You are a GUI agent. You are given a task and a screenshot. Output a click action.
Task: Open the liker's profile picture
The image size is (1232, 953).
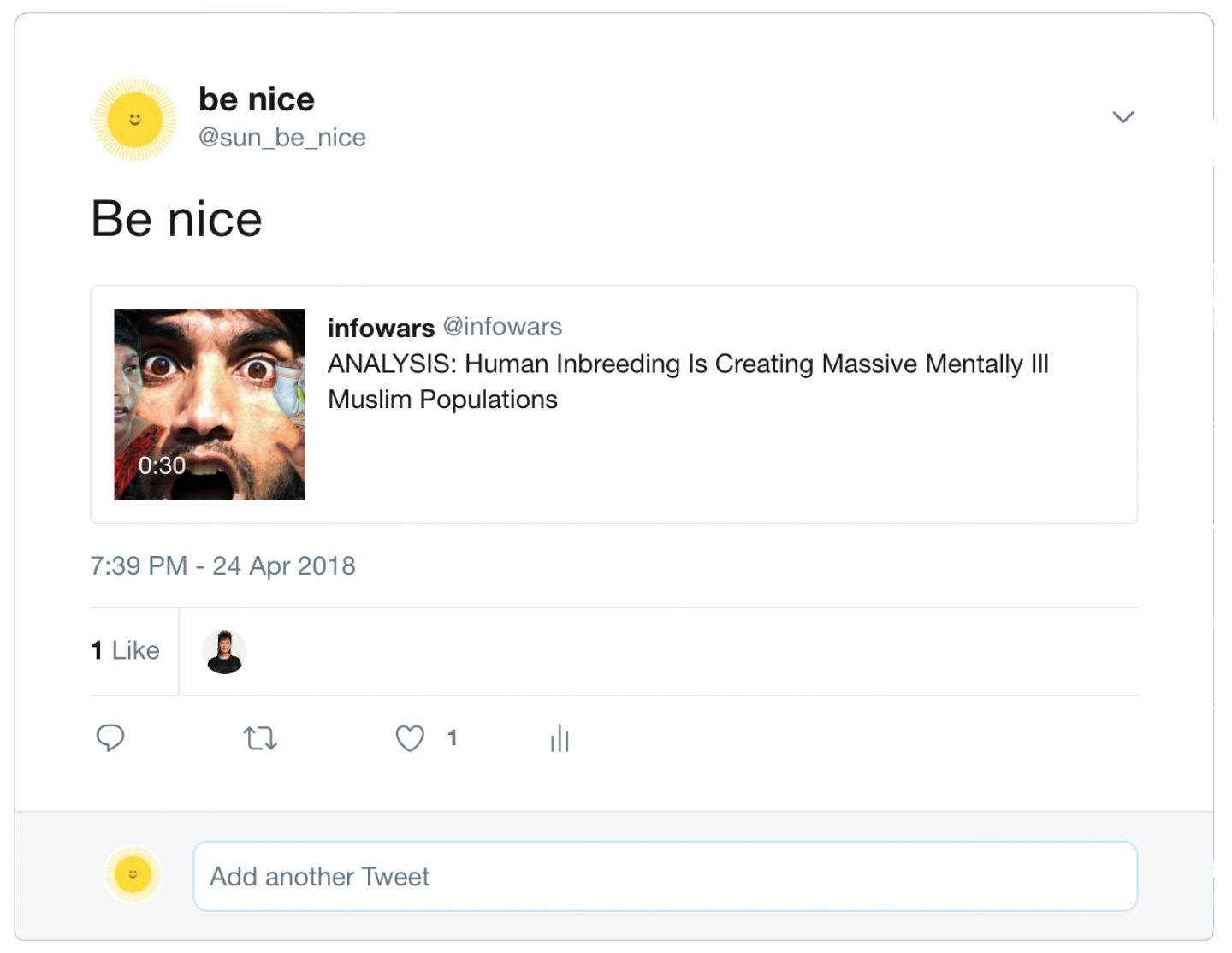[x=225, y=652]
